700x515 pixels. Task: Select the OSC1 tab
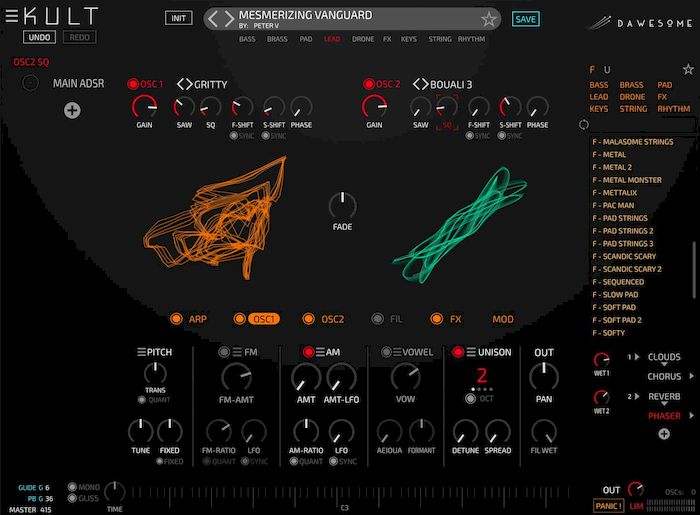[263, 319]
